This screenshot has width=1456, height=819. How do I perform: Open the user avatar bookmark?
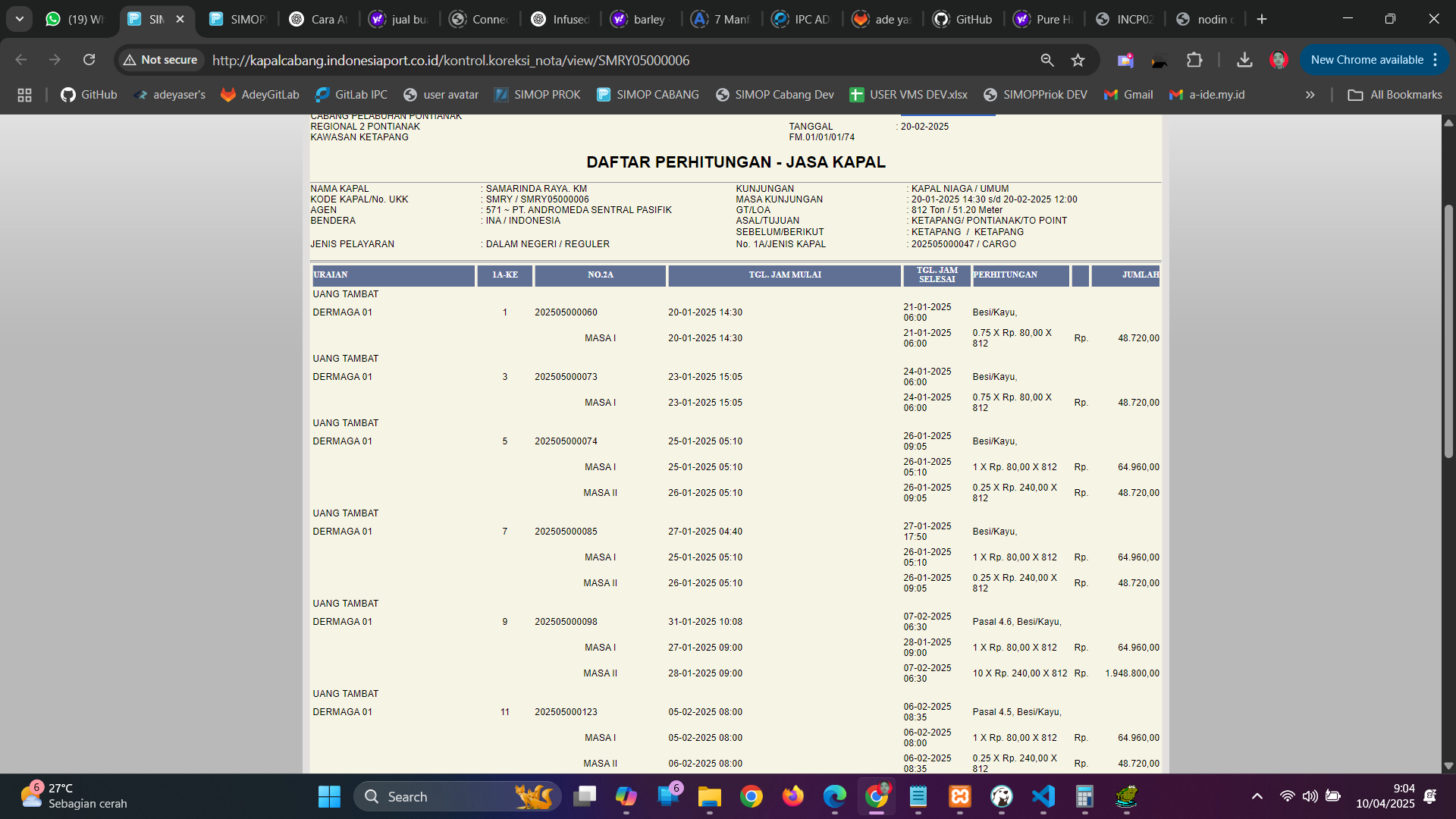pos(441,95)
